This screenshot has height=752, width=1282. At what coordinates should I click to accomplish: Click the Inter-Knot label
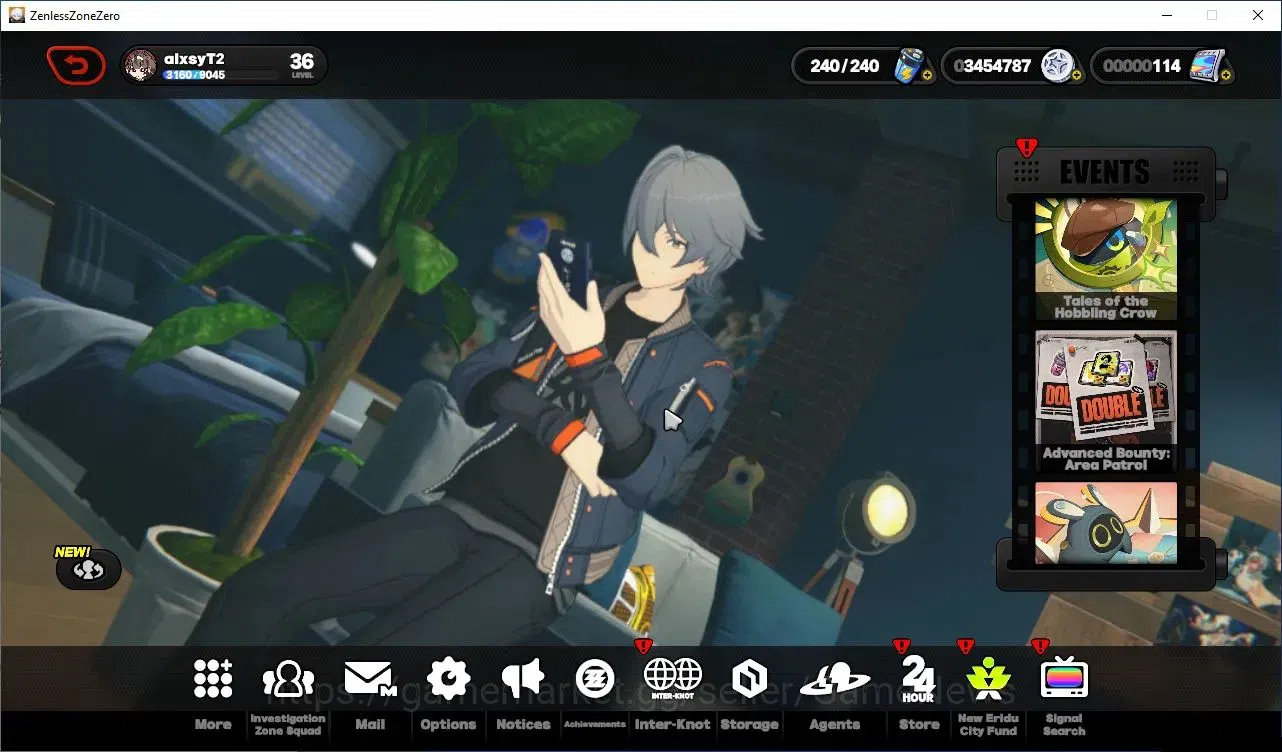[673, 724]
